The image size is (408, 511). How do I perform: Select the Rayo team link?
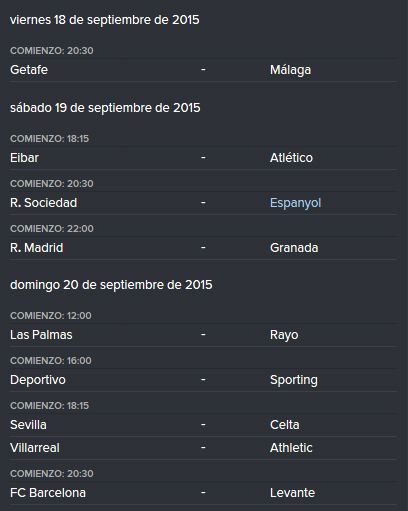[284, 335]
